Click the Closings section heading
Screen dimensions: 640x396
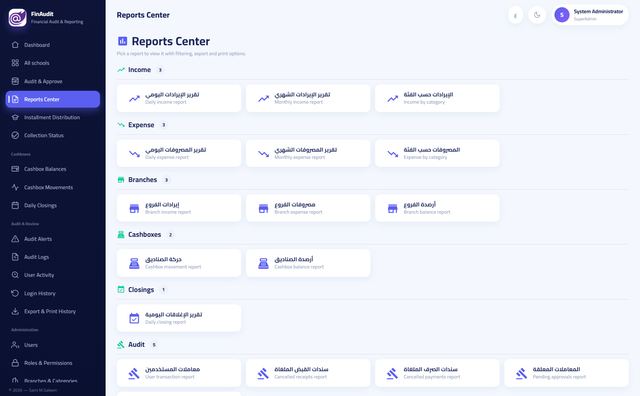(x=141, y=290)
